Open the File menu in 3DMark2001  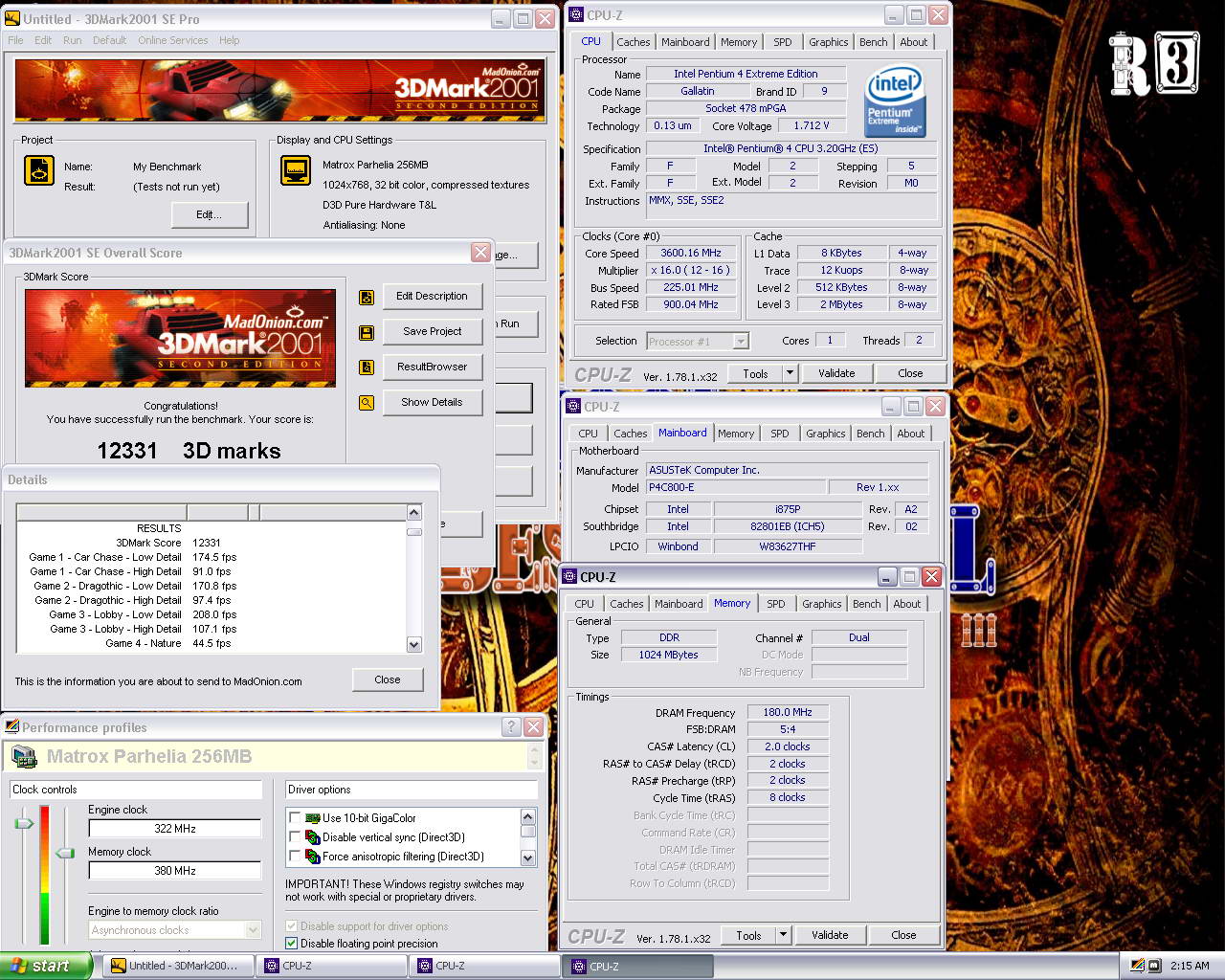coord(15,40)
